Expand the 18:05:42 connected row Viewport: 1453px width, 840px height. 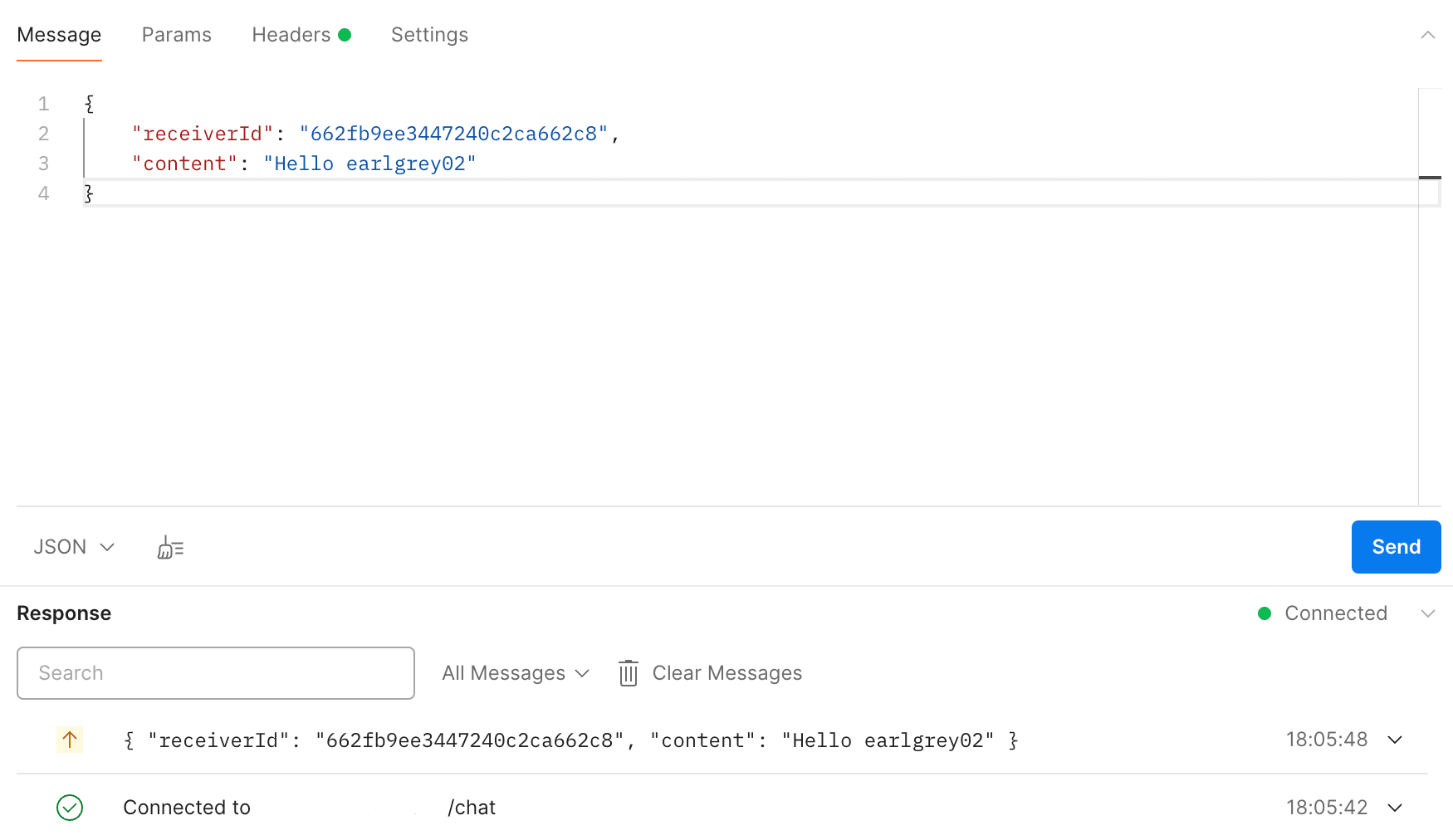[1395, 808]
